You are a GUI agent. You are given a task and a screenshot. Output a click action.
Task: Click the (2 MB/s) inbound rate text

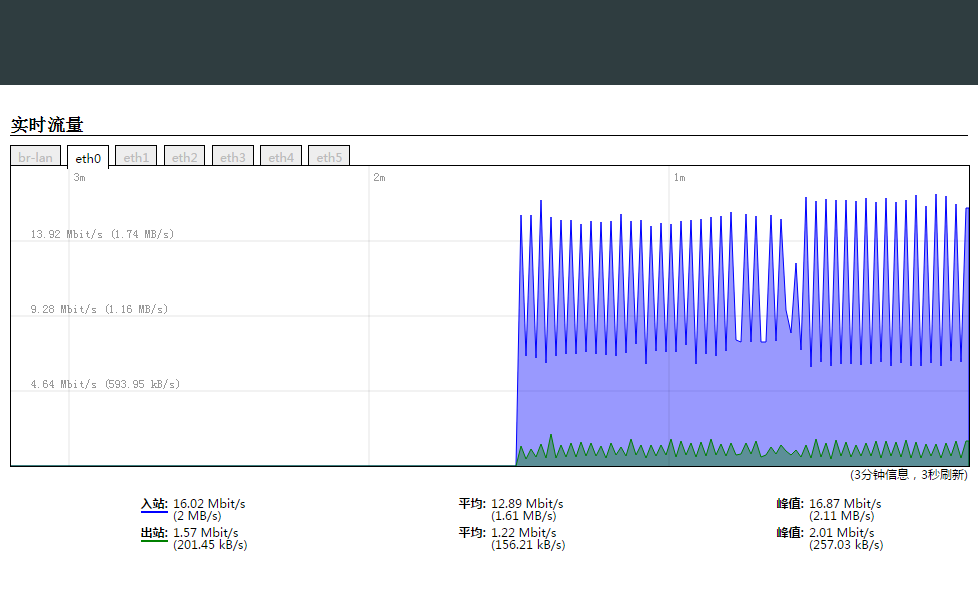197,516
